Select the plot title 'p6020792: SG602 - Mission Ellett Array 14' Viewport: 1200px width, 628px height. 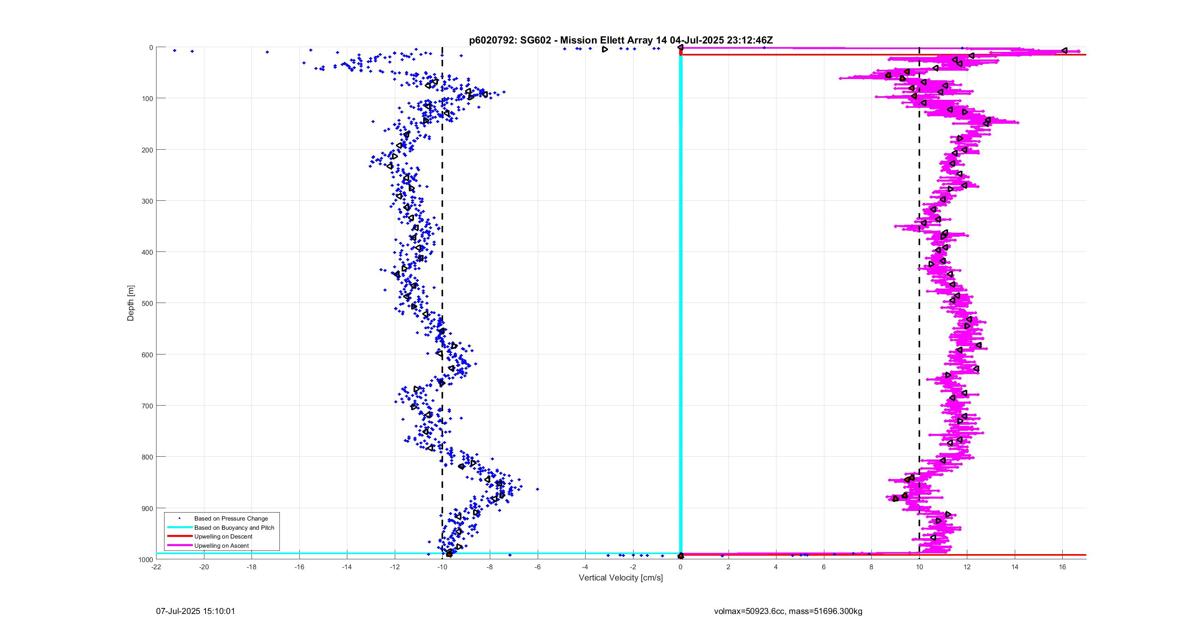pos(567,40)
